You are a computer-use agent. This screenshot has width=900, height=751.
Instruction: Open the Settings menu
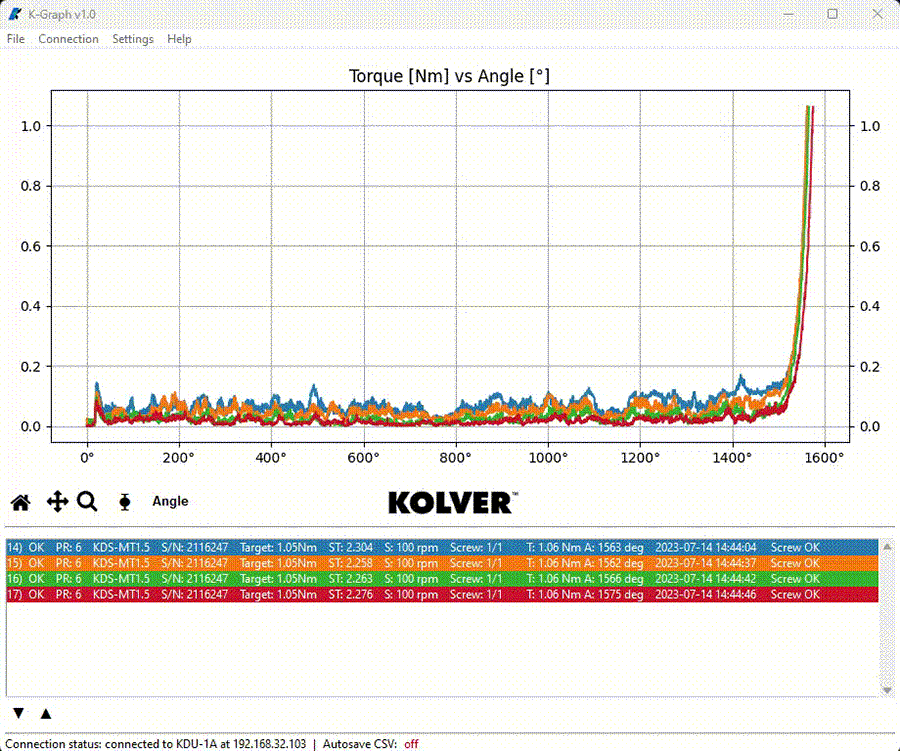pyautogui.click(x=133, y=39)
